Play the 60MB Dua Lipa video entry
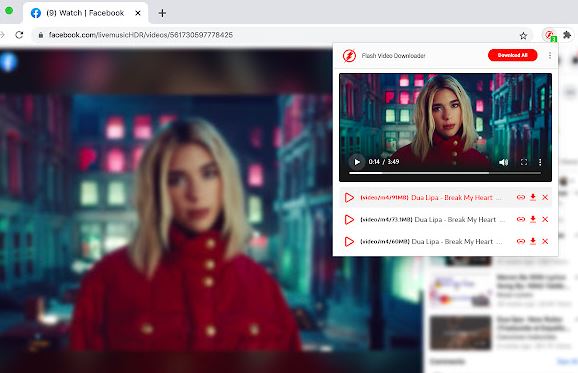This screenshot has width=578, height=373. coord(349,242)
